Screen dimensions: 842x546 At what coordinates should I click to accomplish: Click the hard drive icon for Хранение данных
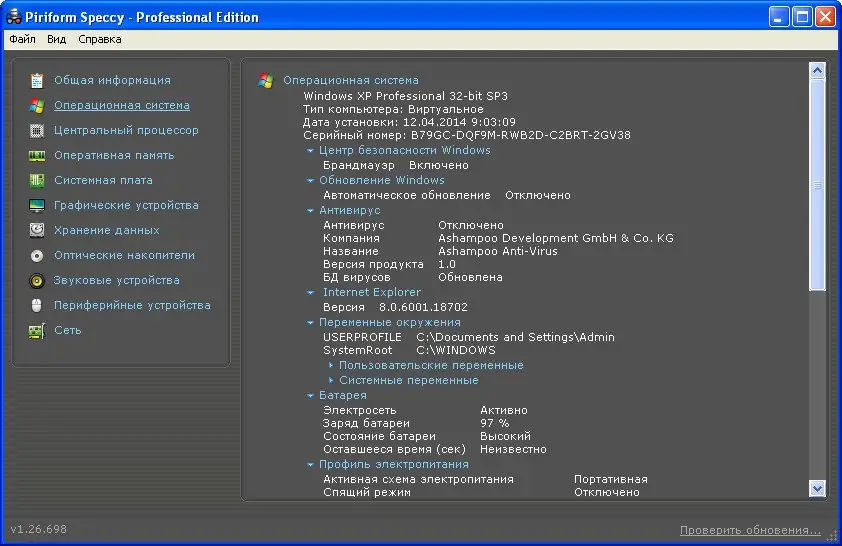pyautogui.click(x=37, y=230)
